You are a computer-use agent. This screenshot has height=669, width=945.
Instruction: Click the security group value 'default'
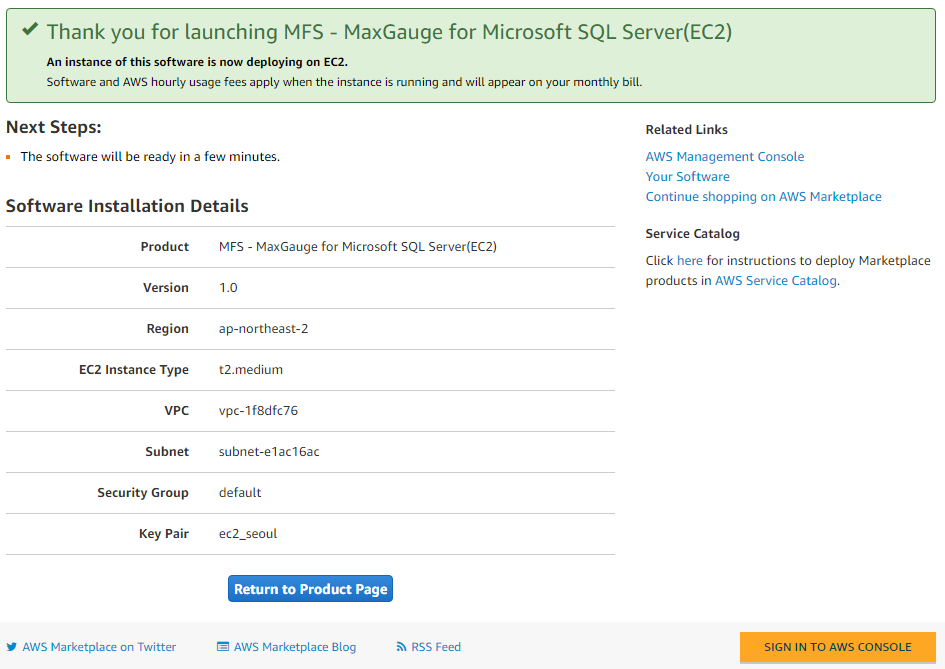point(240,492)
